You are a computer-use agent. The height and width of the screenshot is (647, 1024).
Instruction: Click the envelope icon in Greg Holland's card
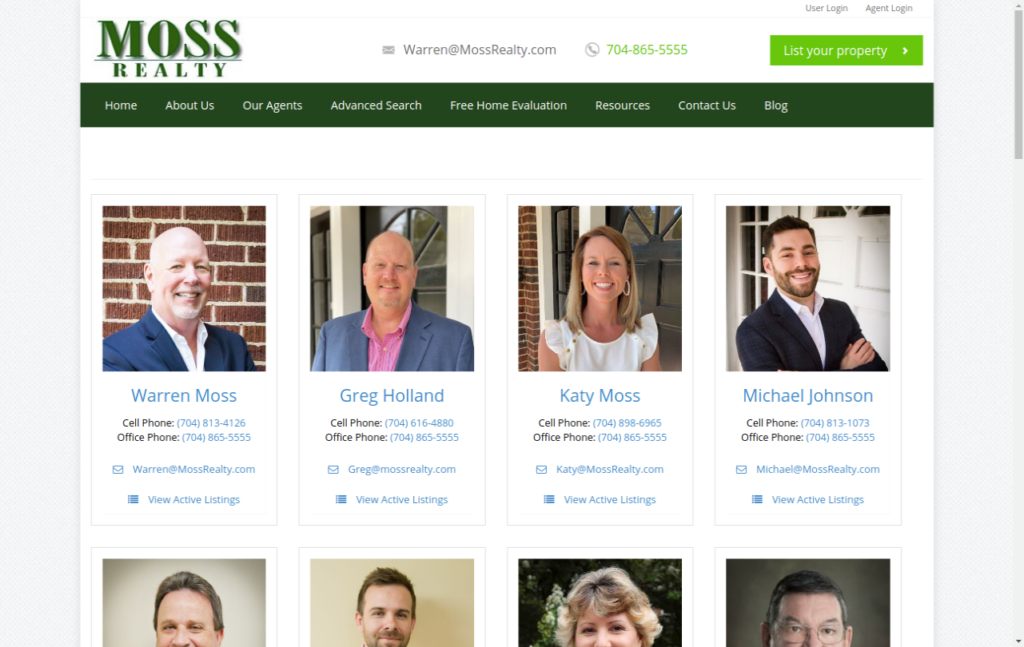click(333, 469)
